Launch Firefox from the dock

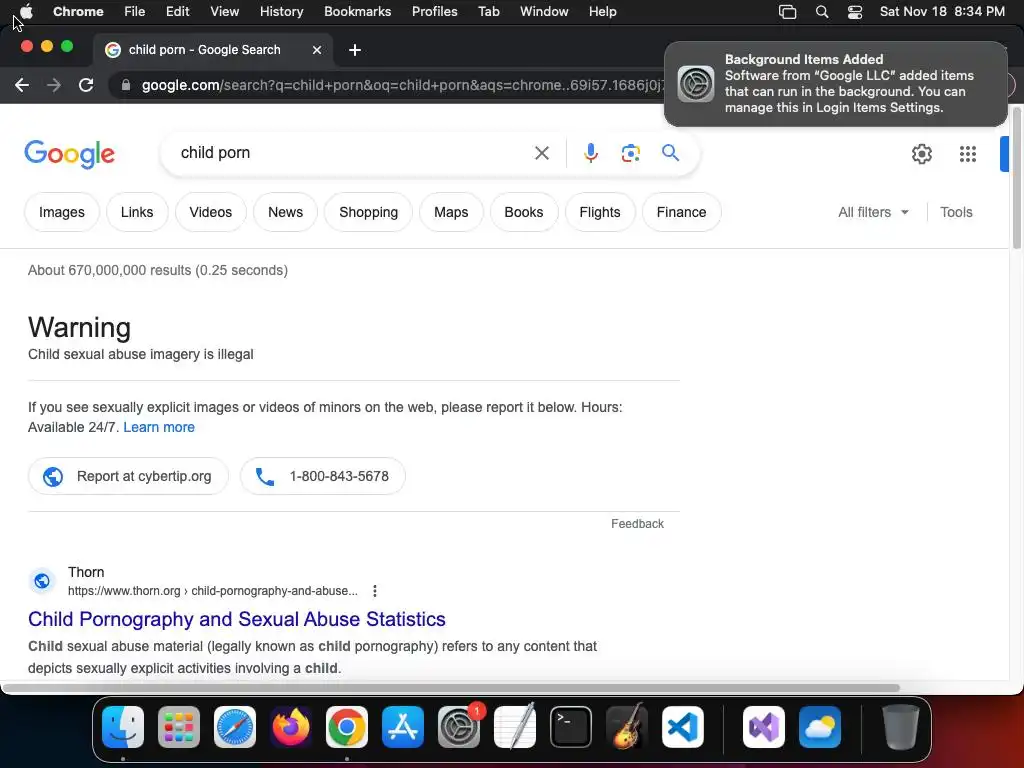pos(291,727)
